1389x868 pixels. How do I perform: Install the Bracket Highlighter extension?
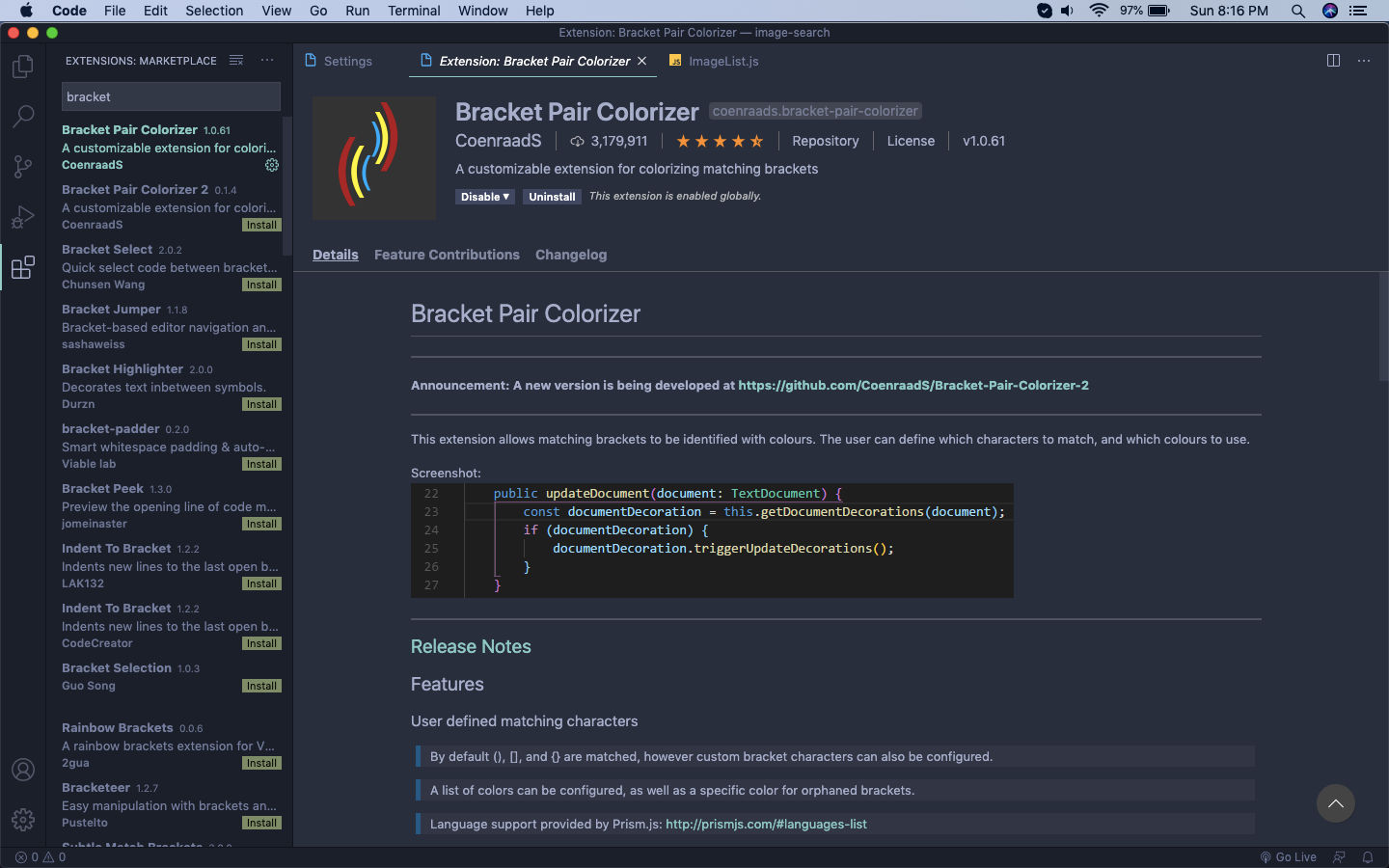tap(261, 404)
